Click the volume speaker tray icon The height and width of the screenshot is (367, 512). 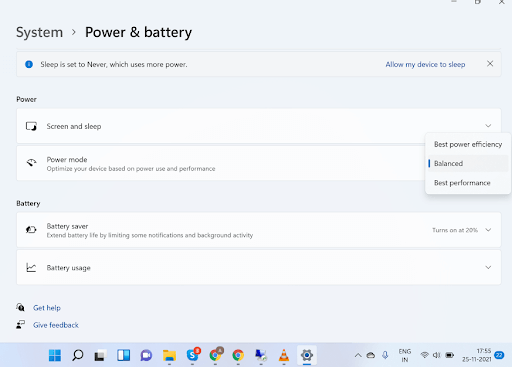(x=437, y=355)
